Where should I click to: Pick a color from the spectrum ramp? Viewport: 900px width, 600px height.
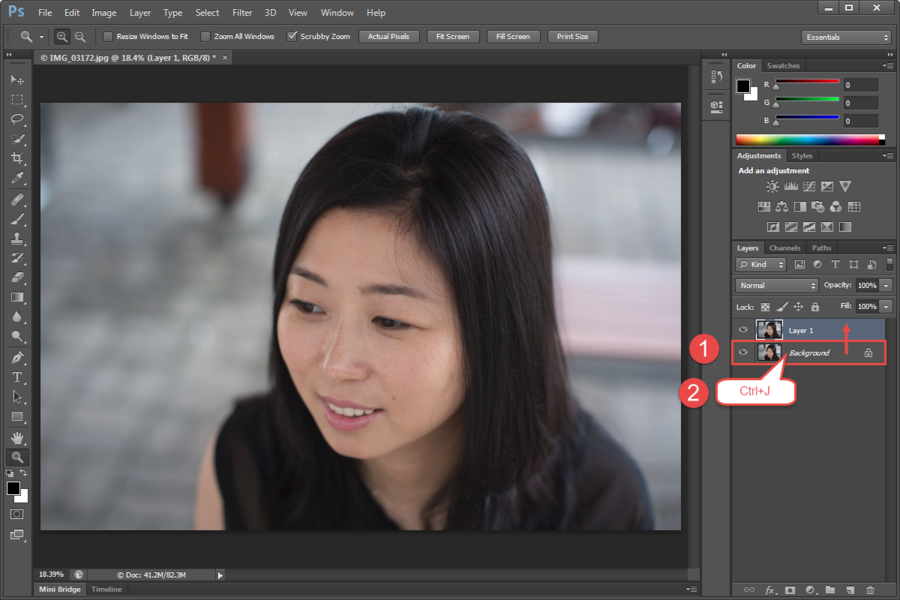pyautogui.click(x=810, y=140)
